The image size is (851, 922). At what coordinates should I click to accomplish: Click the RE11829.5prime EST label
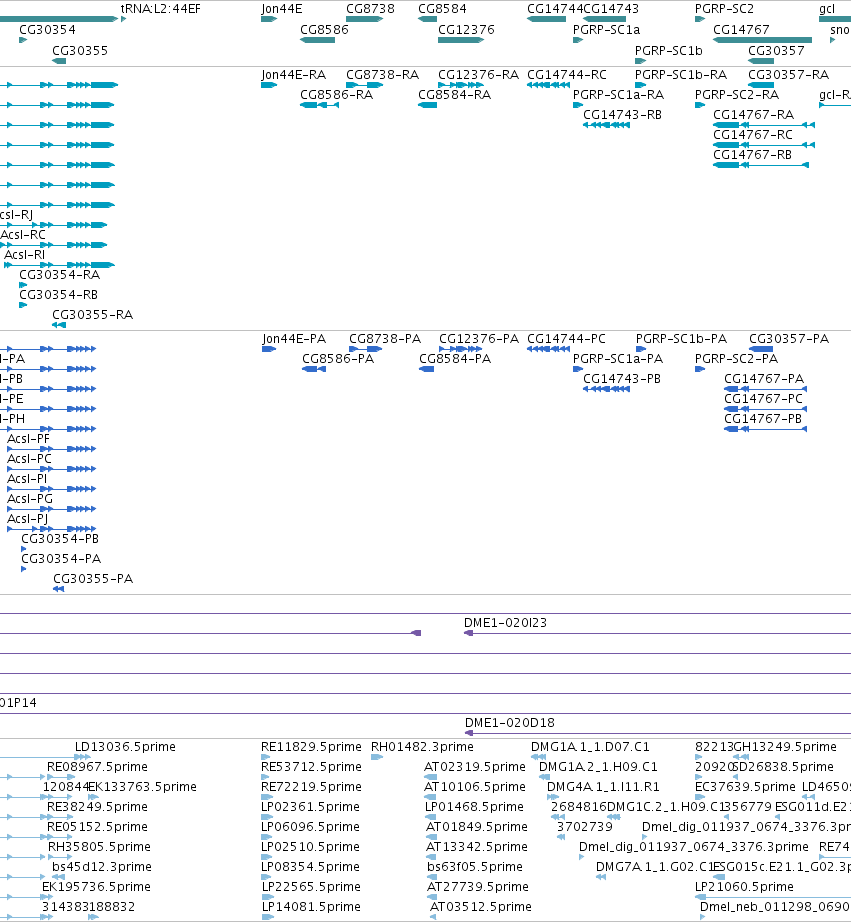click(311, 747)
